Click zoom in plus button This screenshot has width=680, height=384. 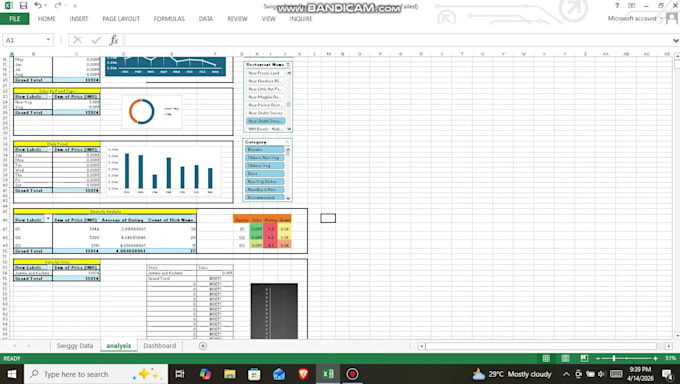click(655, 358)
